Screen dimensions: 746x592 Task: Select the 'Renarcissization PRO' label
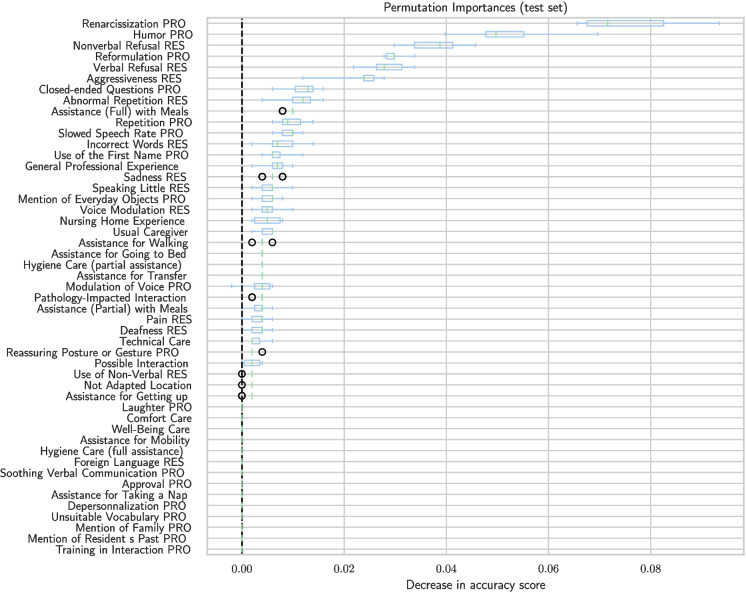click(x=134, y=24)
